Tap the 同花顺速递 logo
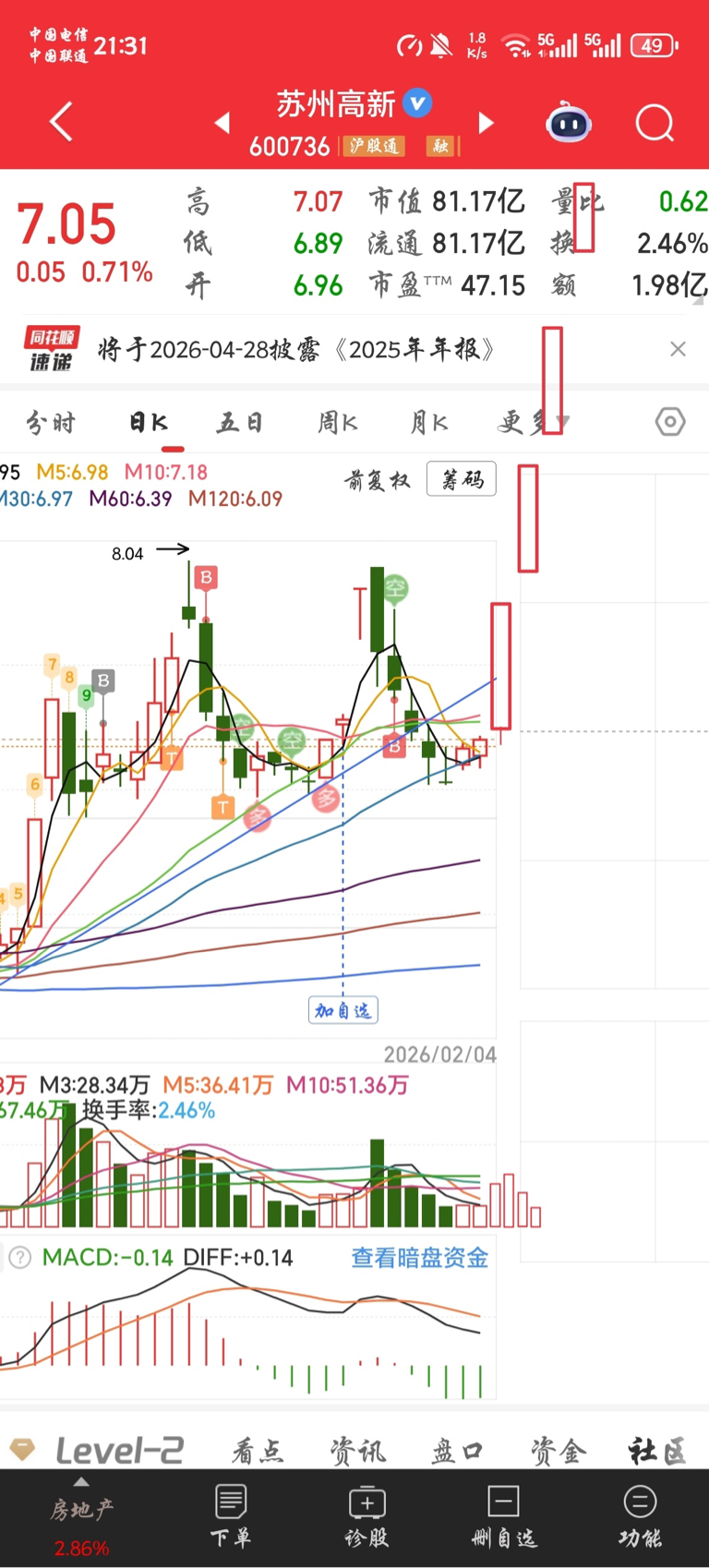Image resolution: width=709 pixels, height=1568 pixels. pyautogui.click(x=51, y=349)
